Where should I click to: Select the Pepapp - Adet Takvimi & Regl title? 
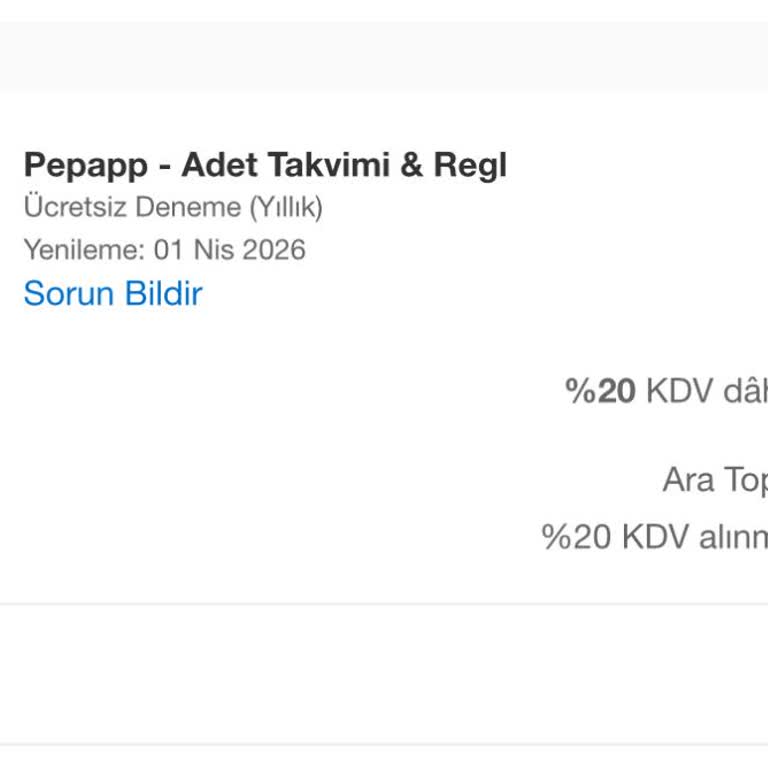coord(265,165)
